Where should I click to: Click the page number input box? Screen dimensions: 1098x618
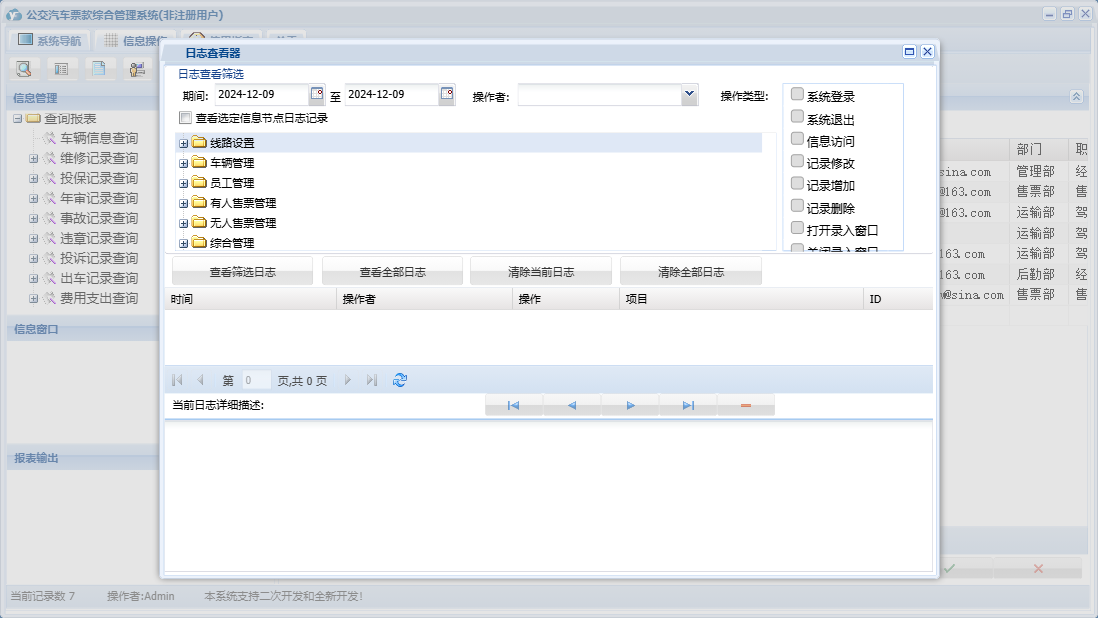click(256, 380)
